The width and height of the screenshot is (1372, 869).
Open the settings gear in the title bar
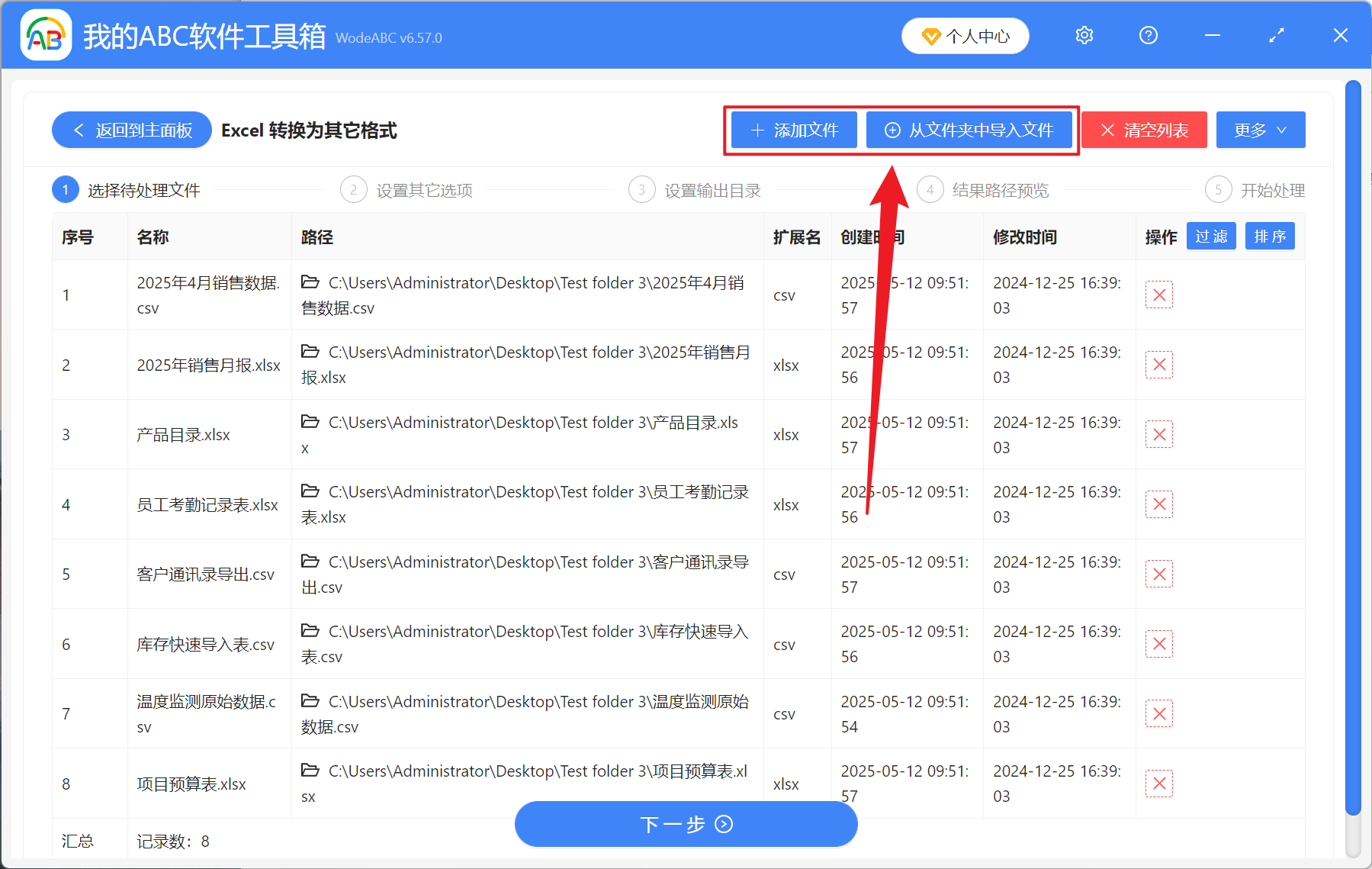click(x=1084, y=35)
